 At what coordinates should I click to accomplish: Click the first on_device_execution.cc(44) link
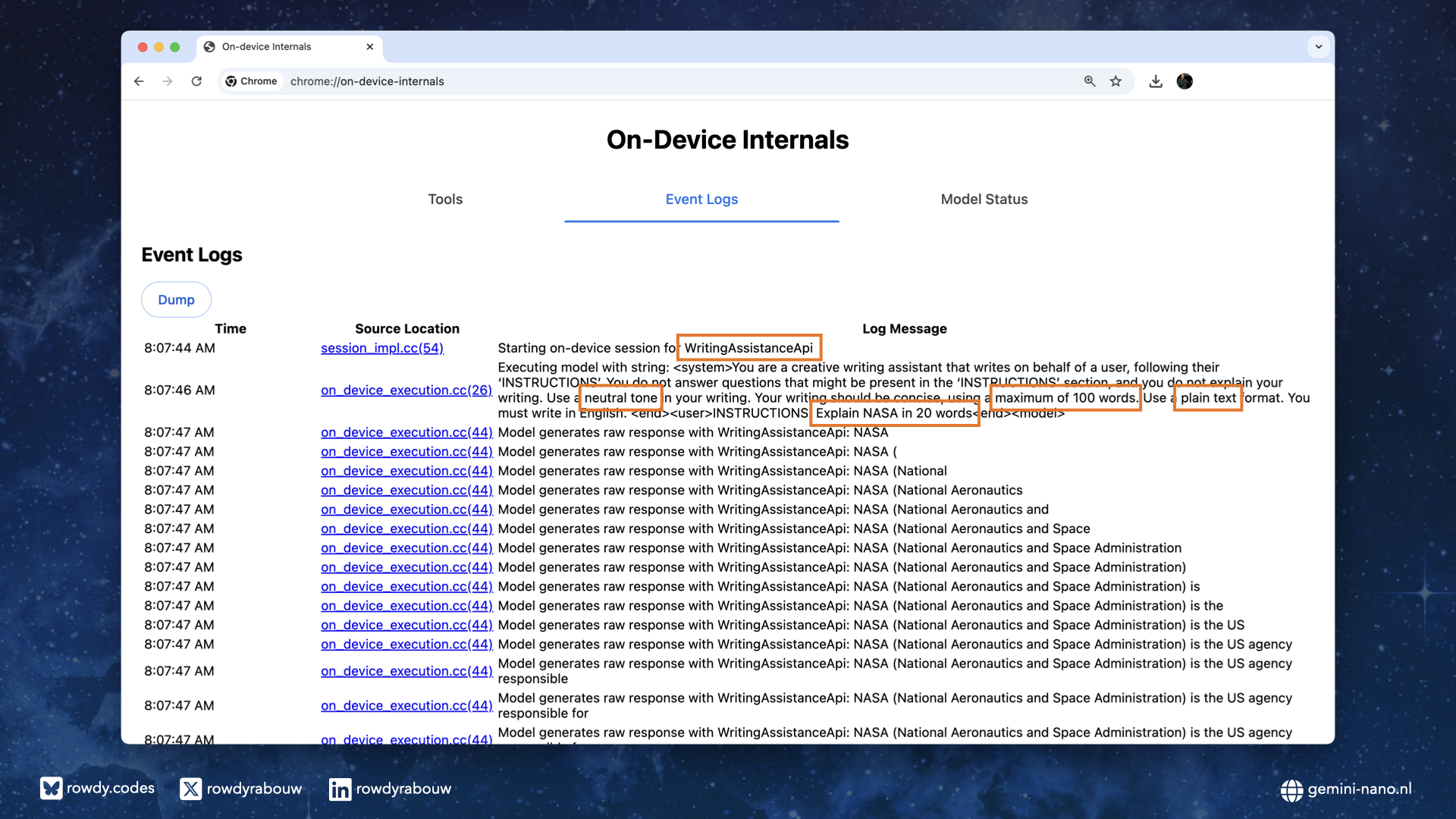point(406,432)
